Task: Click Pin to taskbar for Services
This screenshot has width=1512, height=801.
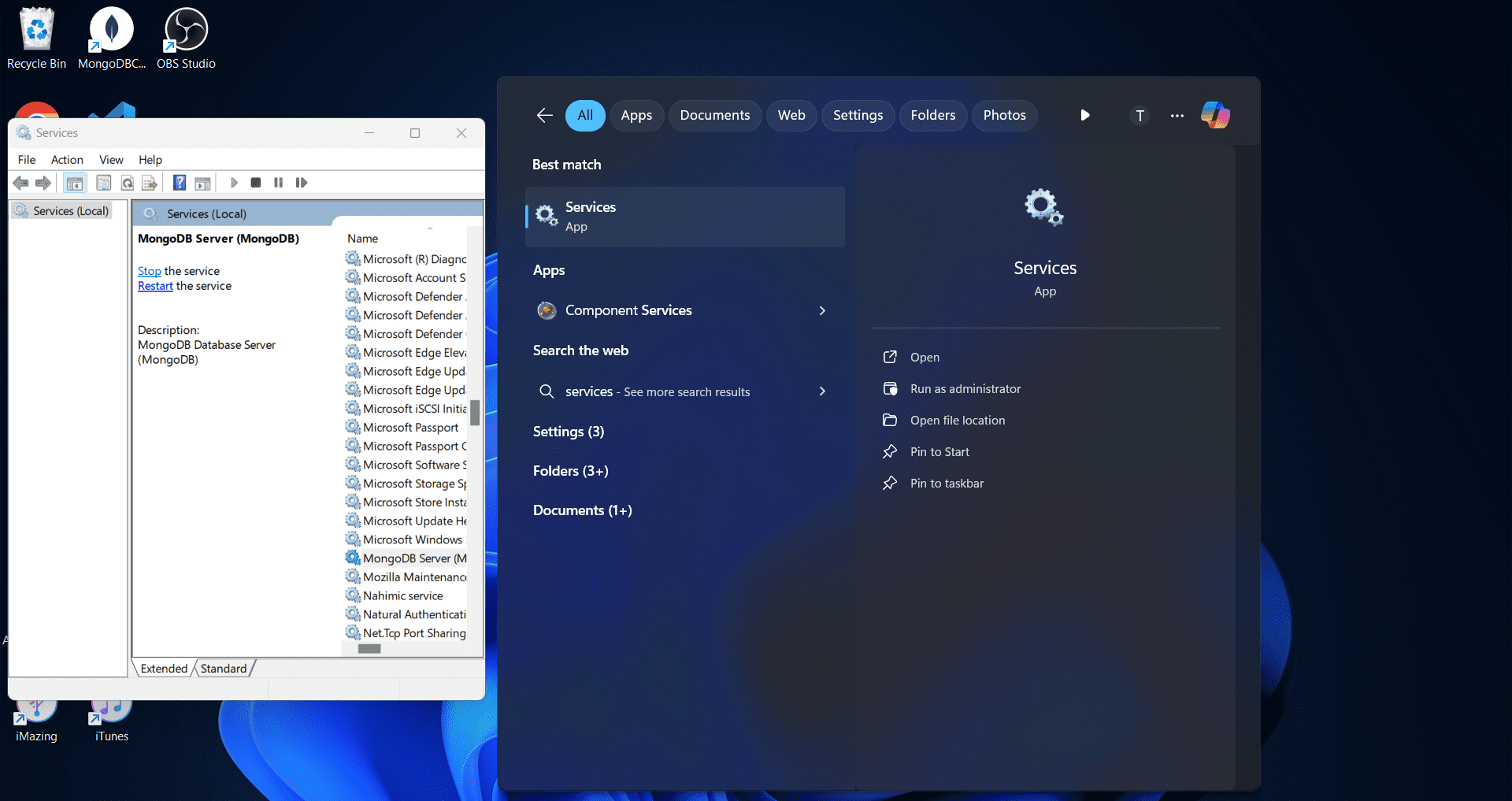Action: point(947,484)
